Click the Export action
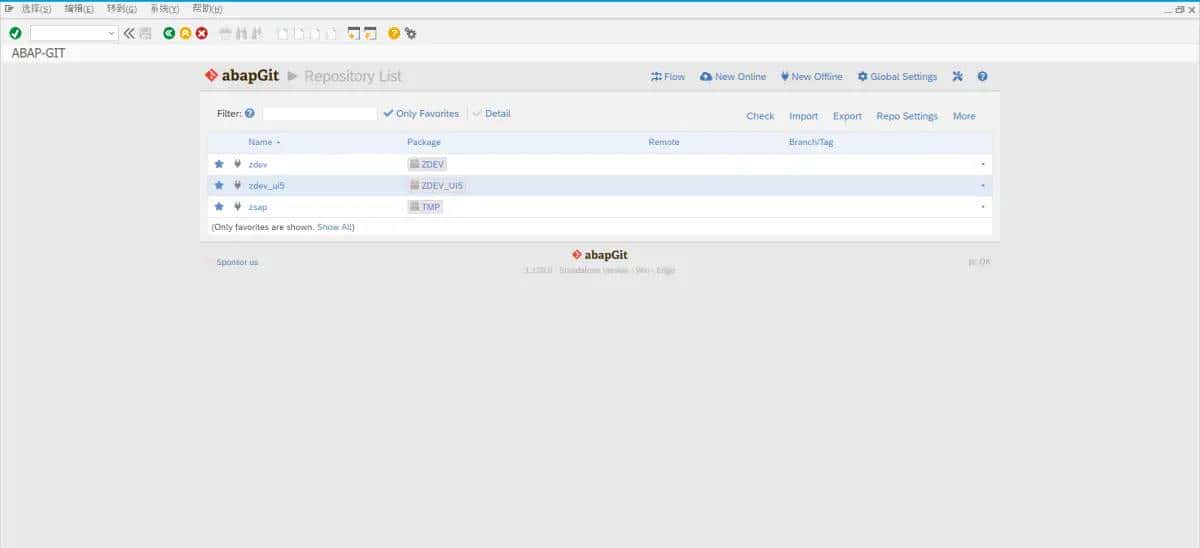Image resolution: width=1200 pixels, height=548 pixels. click(847, 116)
